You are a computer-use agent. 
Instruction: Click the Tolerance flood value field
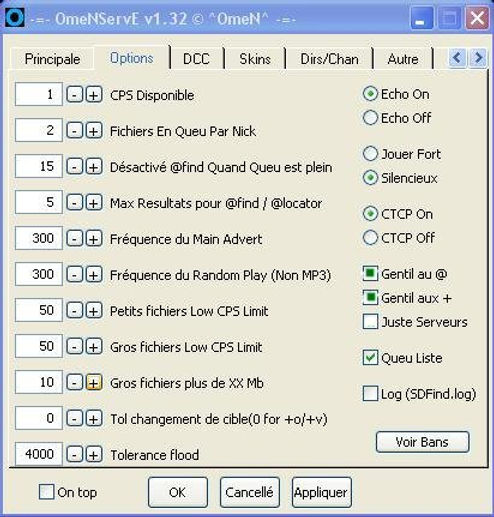pyautogui.click(x=39, y=454)
